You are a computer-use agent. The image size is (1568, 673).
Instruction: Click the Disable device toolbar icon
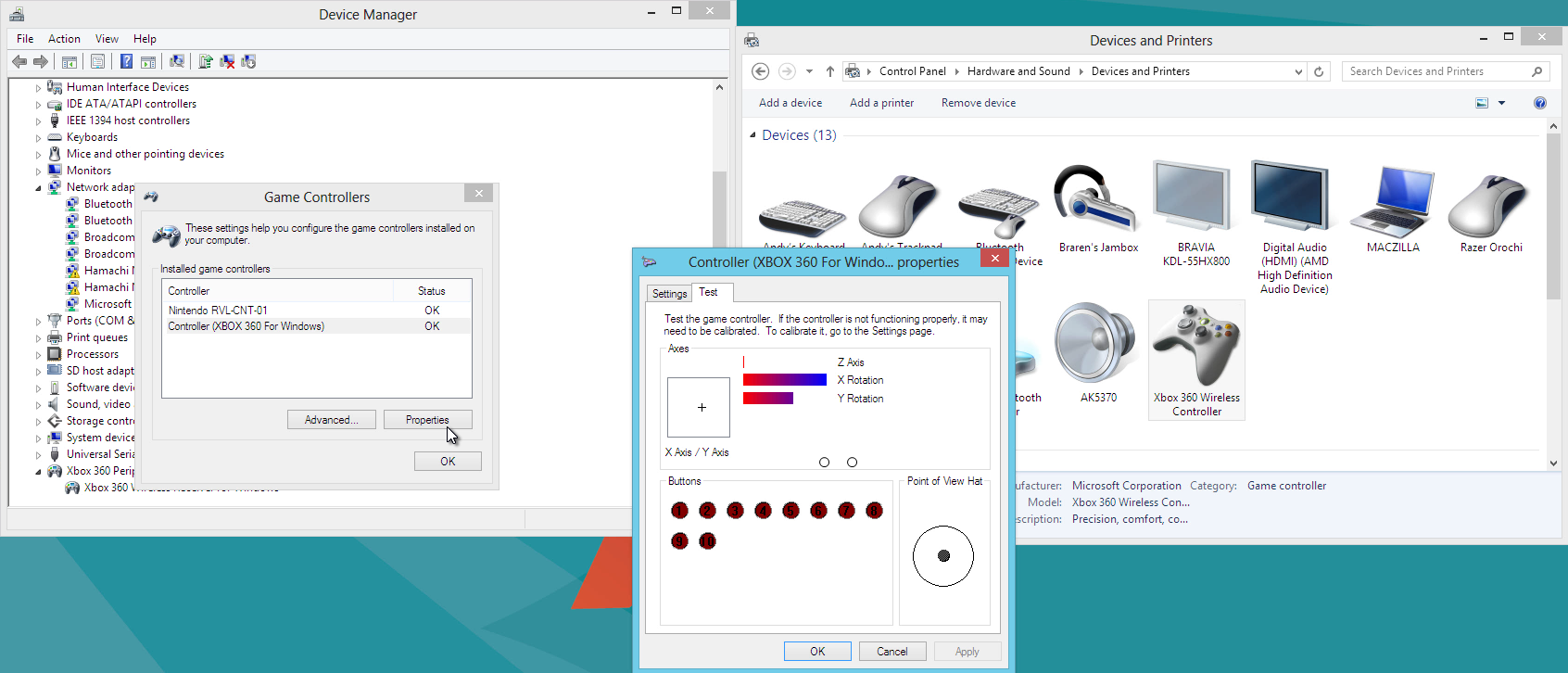pyautogui.click(x=248, y=61)
